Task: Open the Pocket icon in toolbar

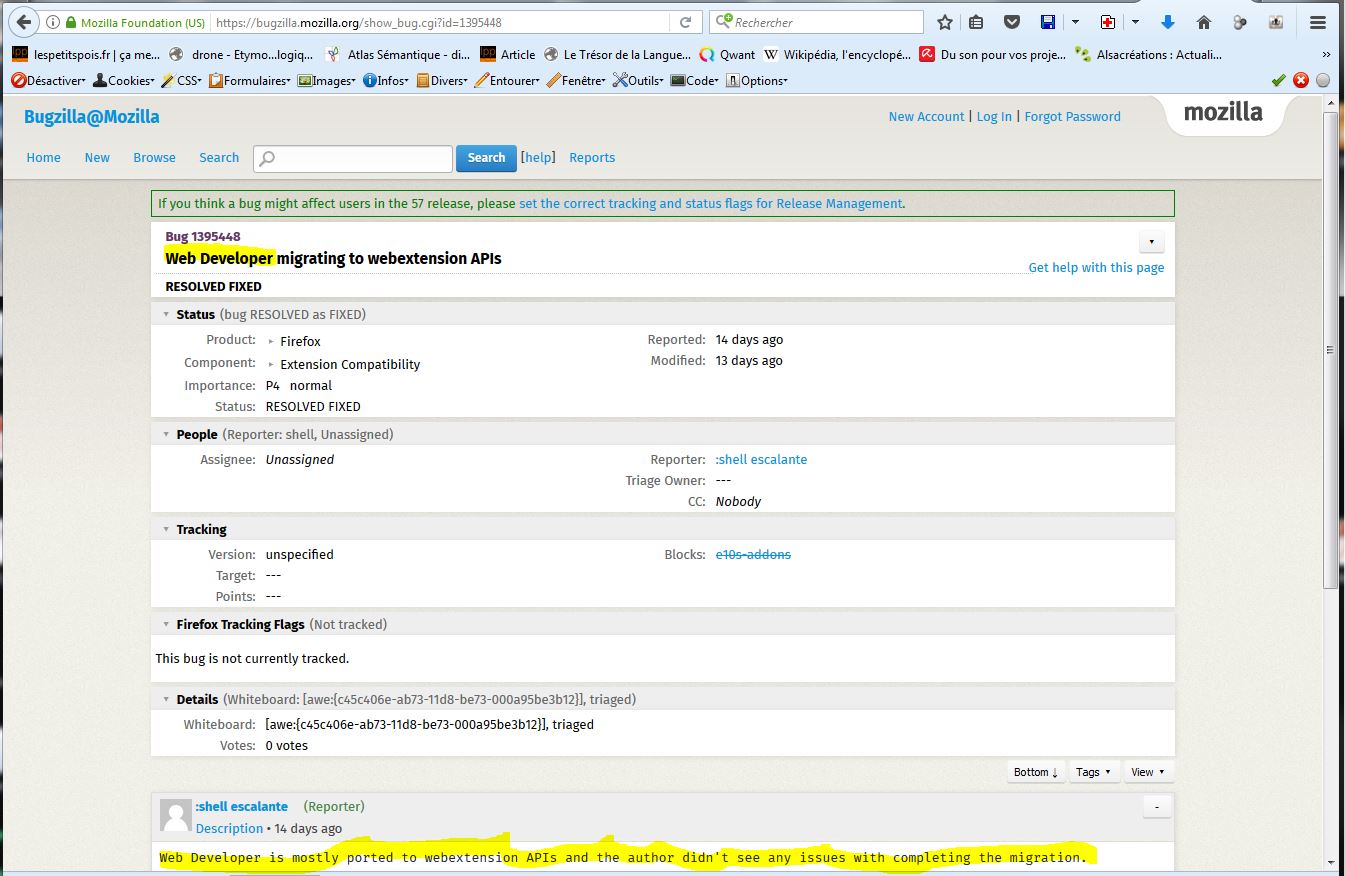Action: [x=1012, y=22]
